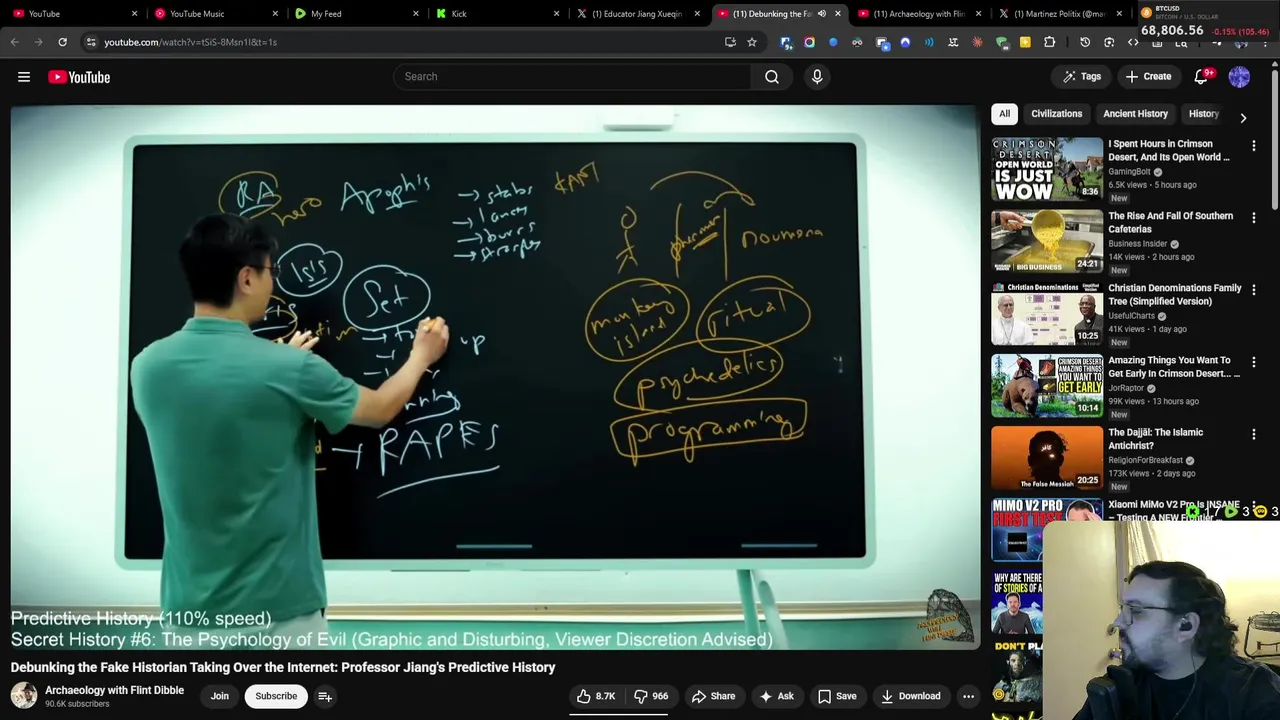
Task: Open more video actions ellipsis
Action: [x=968, y=696]
